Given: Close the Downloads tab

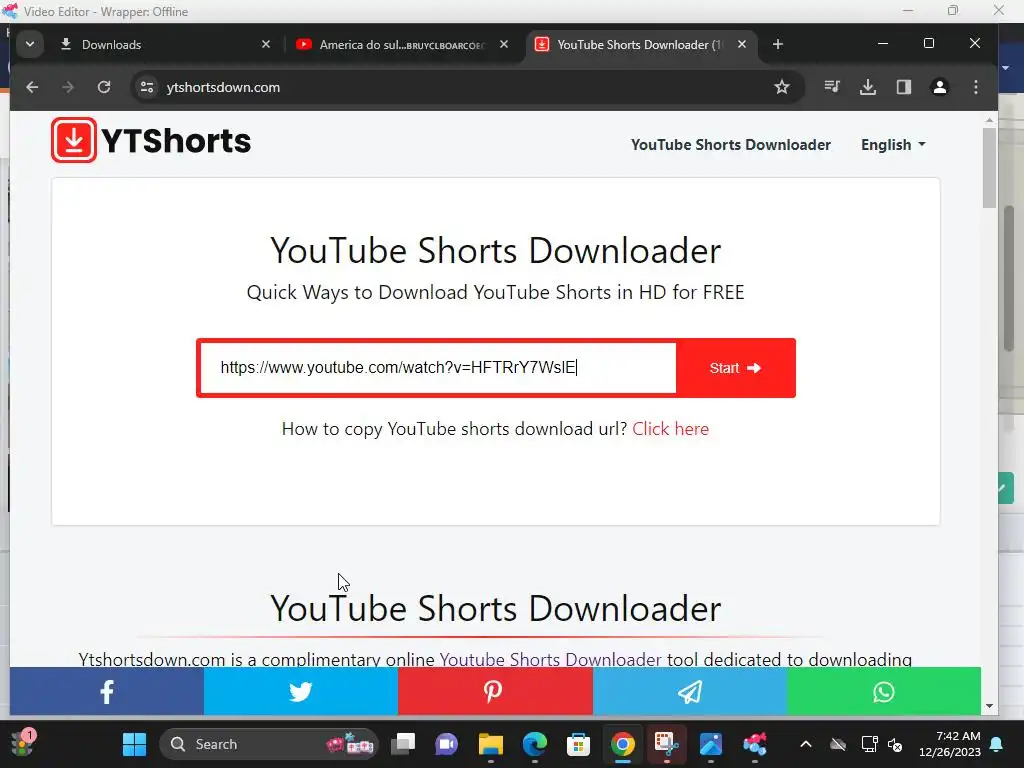Looking at the screenshot, I should (x=266, y=44).
